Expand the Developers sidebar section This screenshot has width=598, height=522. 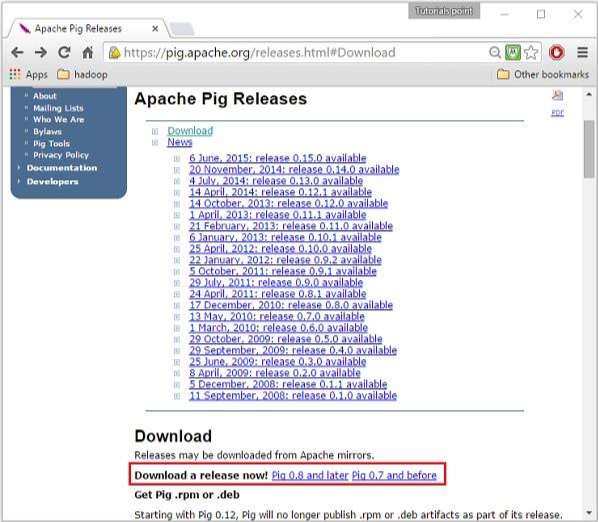[53, 182]
